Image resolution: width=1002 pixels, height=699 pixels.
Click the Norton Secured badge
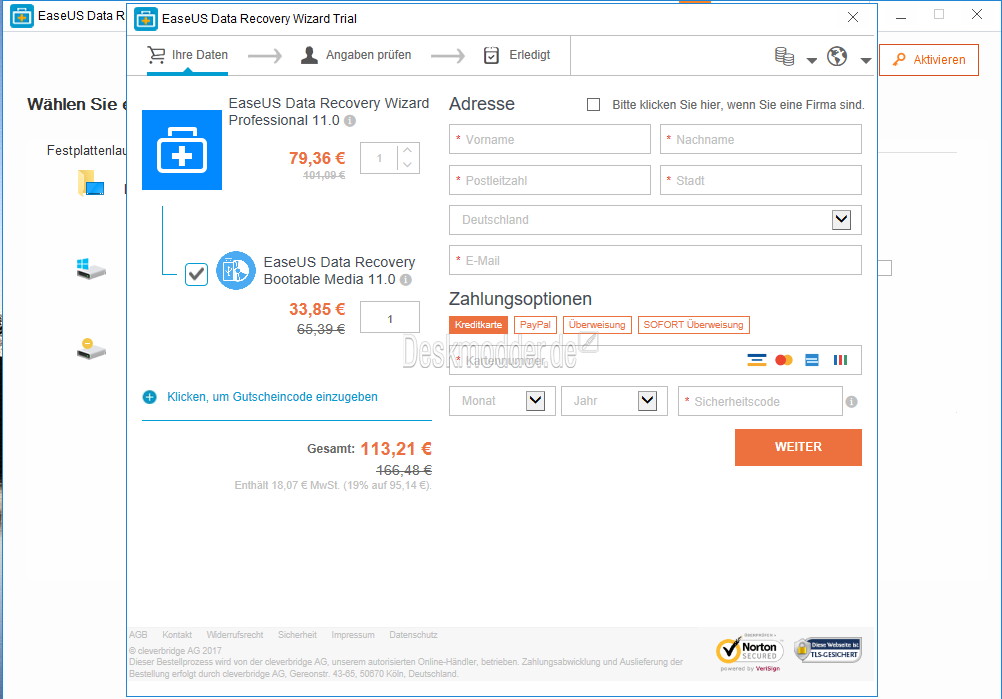[x=750, y=652]
